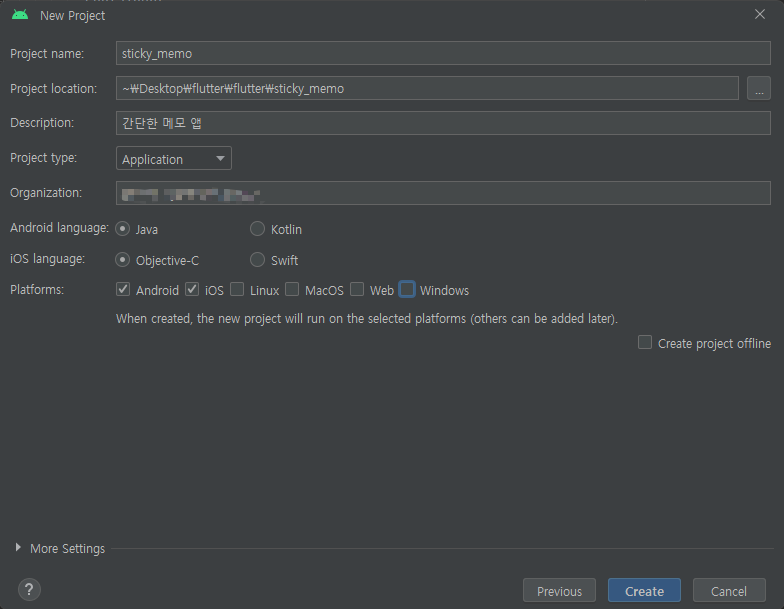Screen dimensions: 784x609
Task: Cancel the New Project dialog
Action: coord(729,591)
